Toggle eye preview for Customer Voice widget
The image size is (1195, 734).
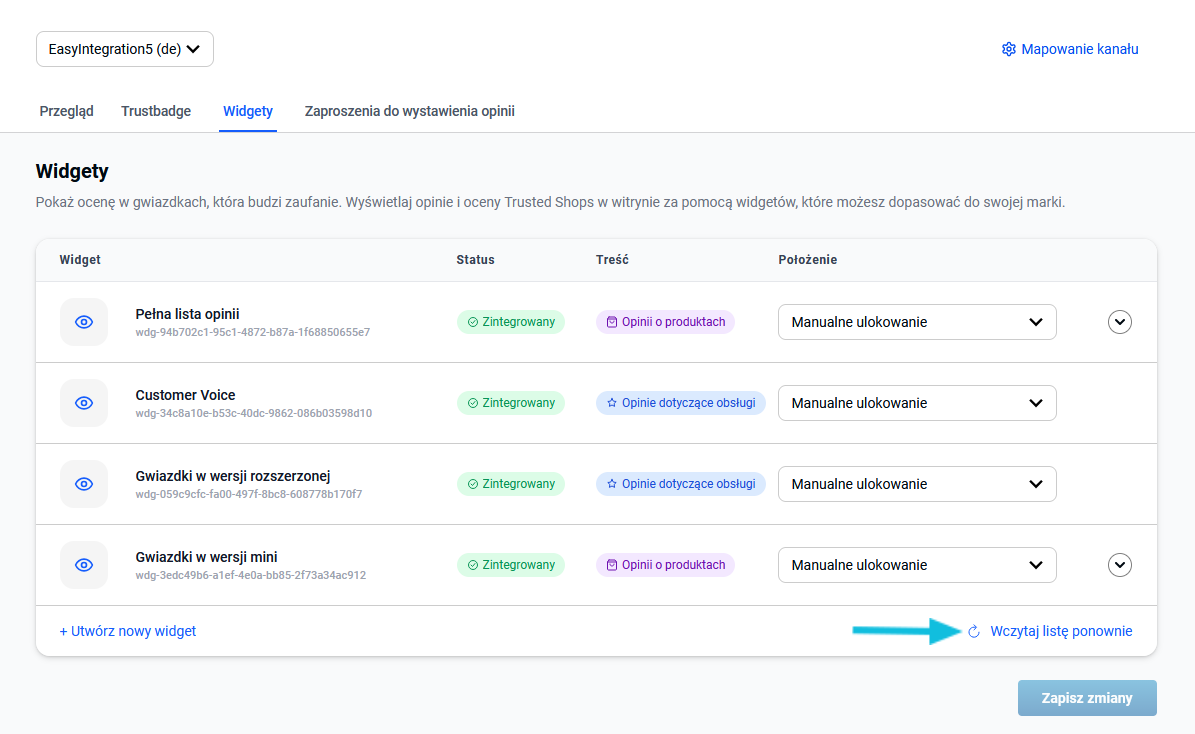coord(84,403)
